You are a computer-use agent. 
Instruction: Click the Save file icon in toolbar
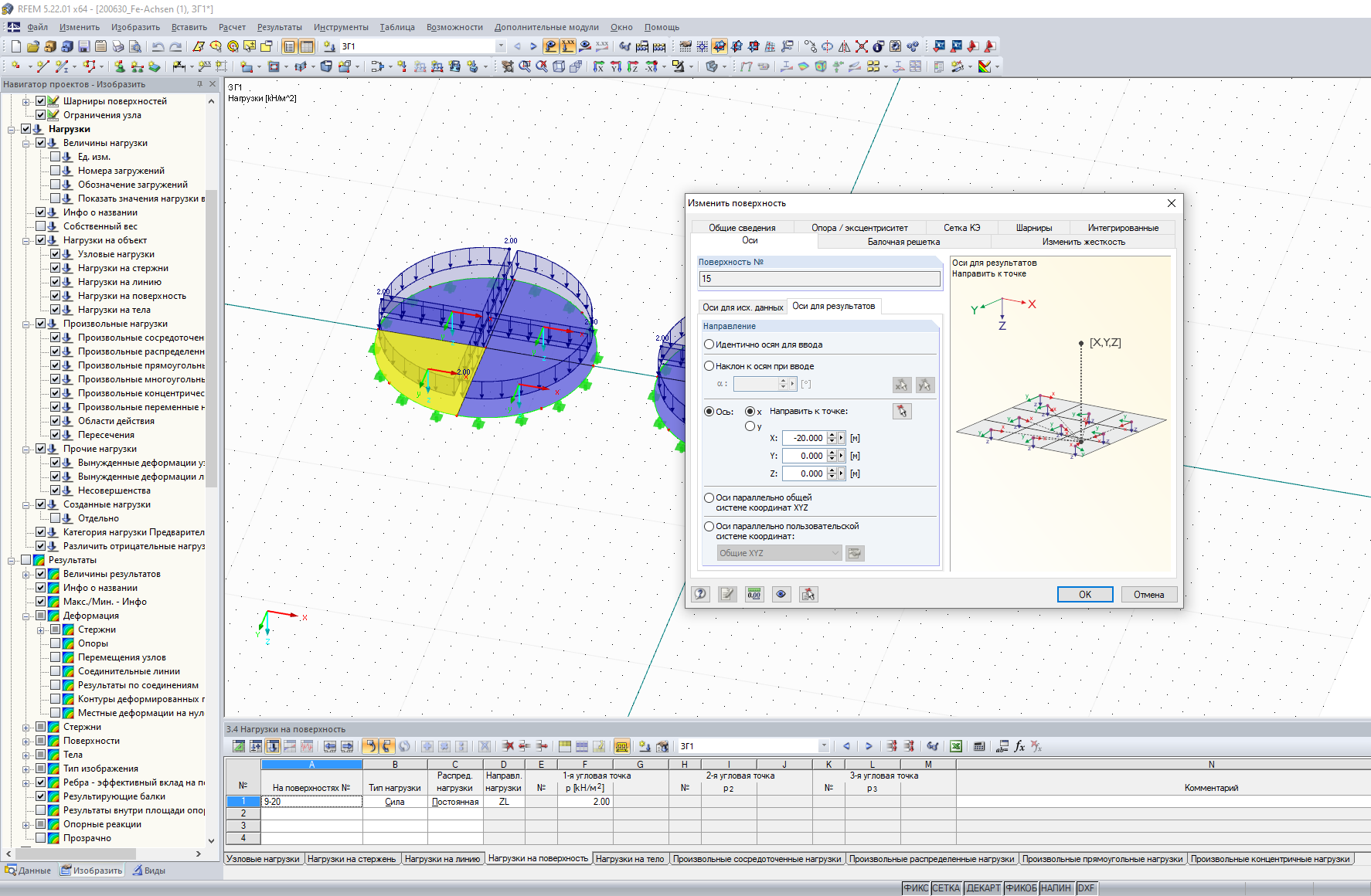click(83, 46)
